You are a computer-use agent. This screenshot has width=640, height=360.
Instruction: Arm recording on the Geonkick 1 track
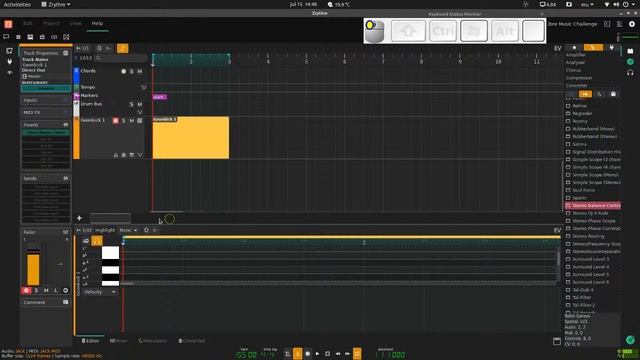coord(116,121)
